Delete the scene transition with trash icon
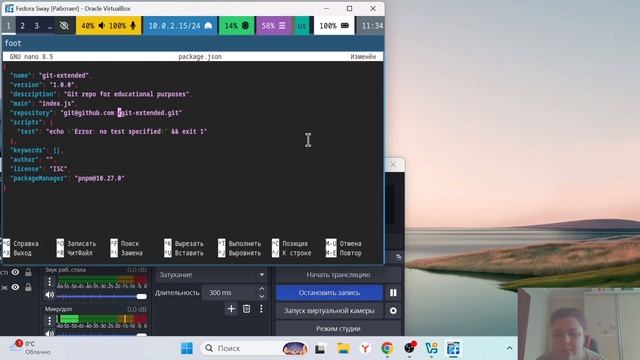640x360 pixels. click(247, 309)
